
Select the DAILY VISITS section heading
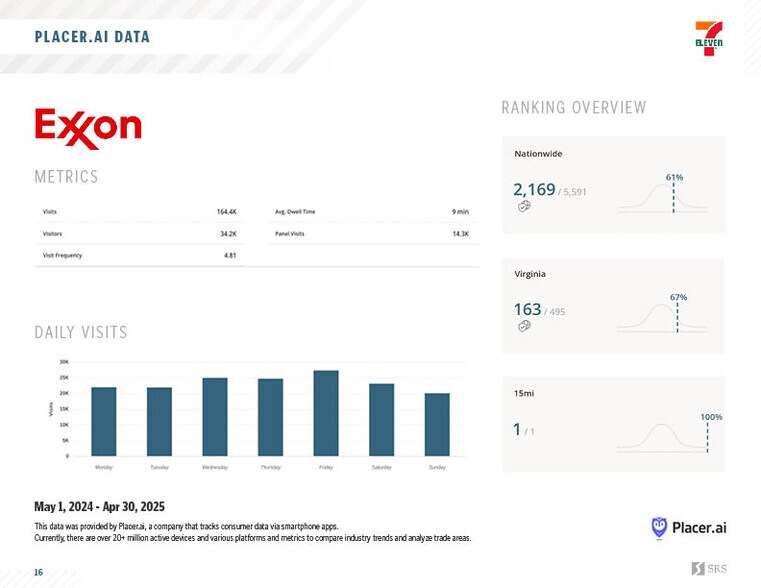[81, 332]
